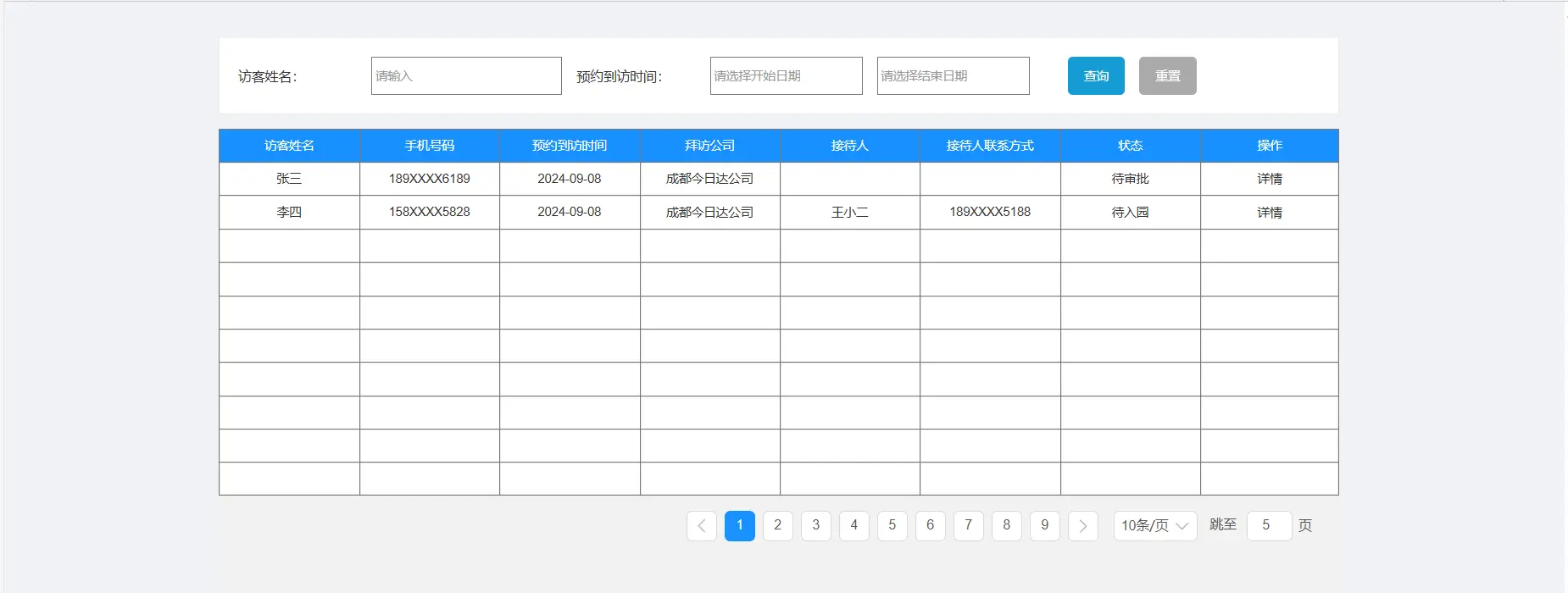Open the start date picker field
1568x593 pixels.
[x=786, y=76]
